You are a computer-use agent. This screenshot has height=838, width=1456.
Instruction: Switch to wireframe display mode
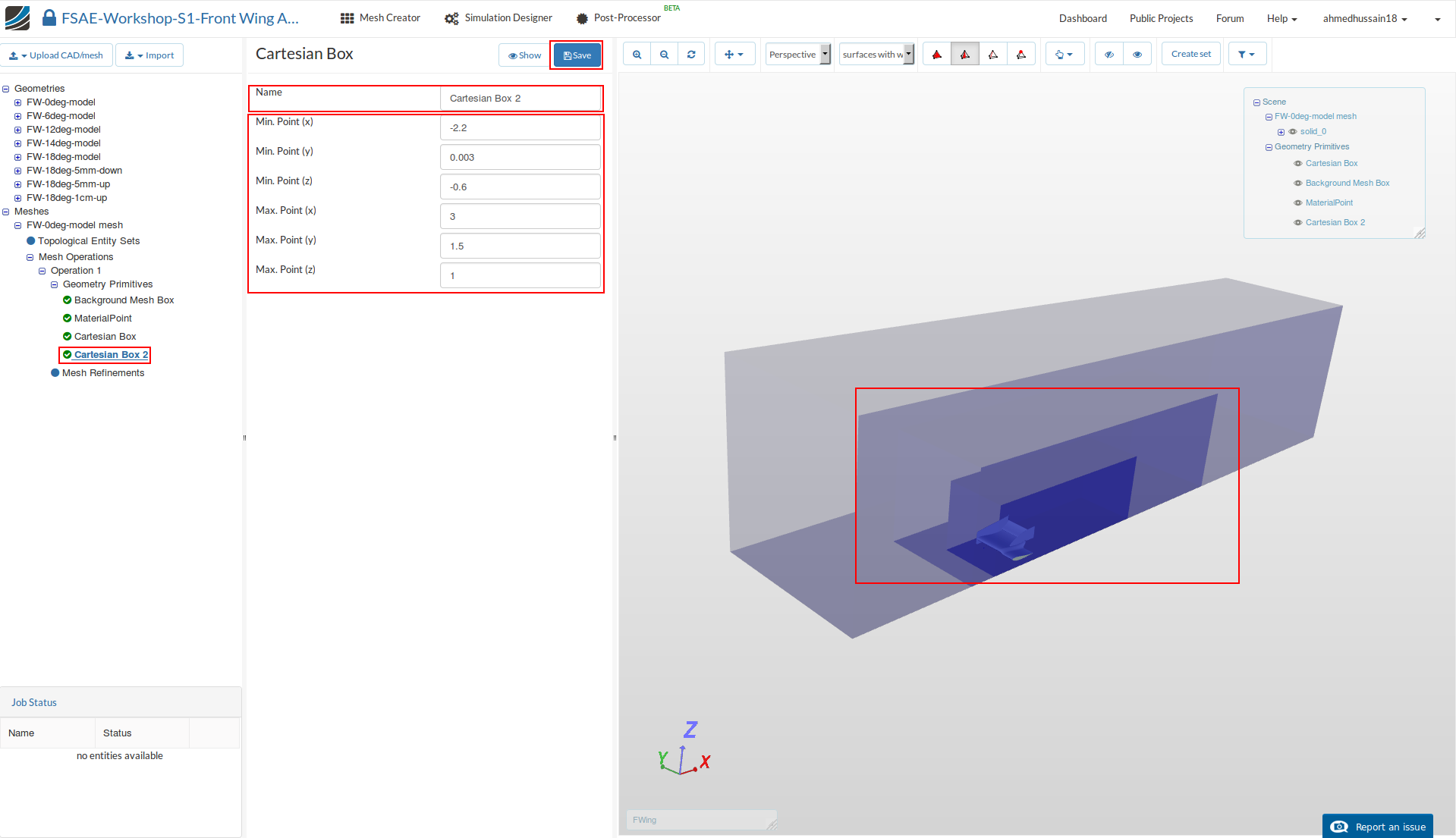[992, 54]
